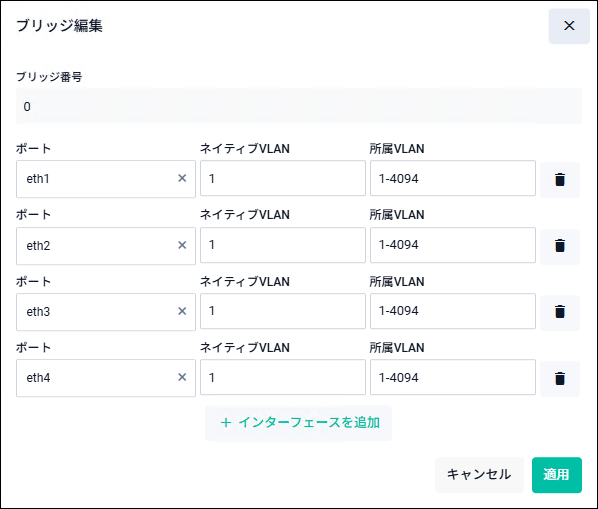The height and width of the screenshot is (509, 598).
Task: Delete the eth1 port row with trash icon
Action: coord(559,180)
